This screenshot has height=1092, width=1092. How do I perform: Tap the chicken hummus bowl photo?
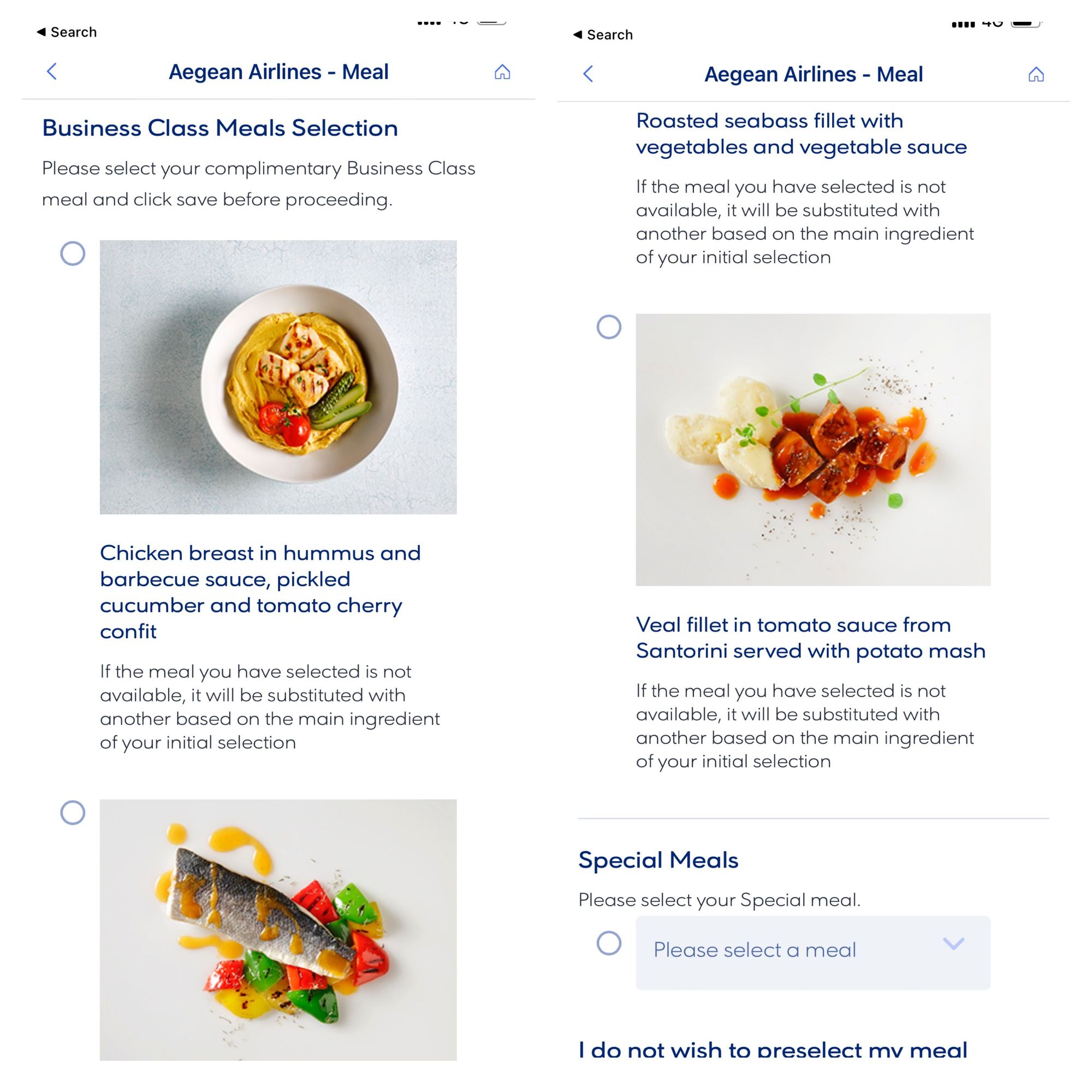278,377
